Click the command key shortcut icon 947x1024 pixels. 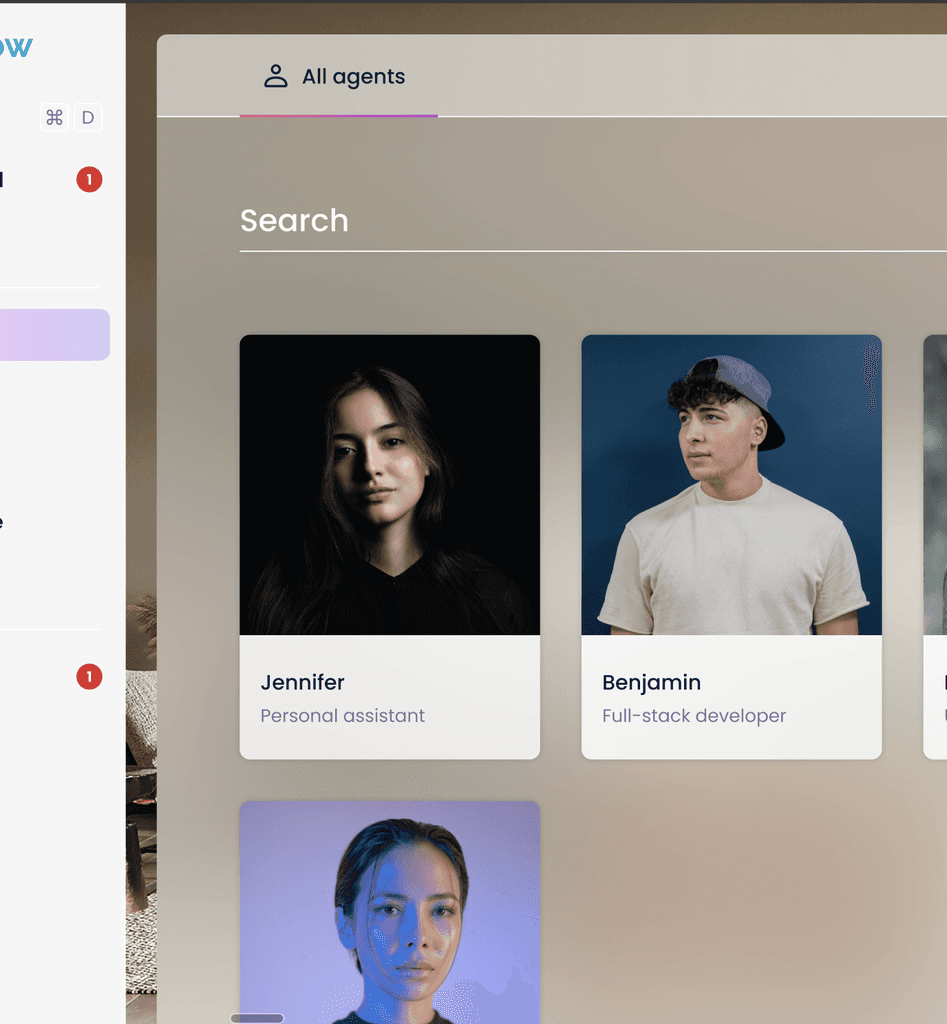[54, 118]
